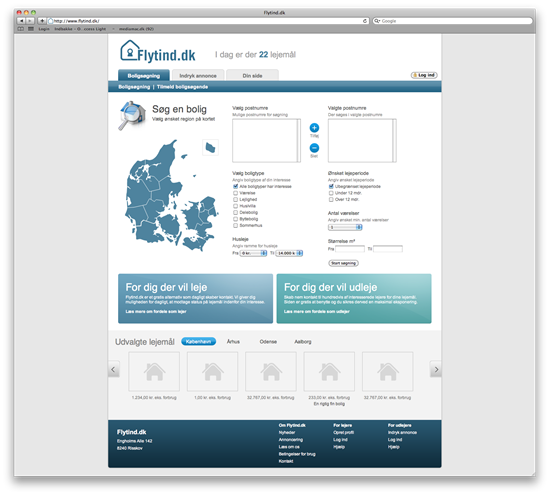Open footer Annoncering link
The height and width of the screenshot is (492, 549).
[x=291, y=439]
